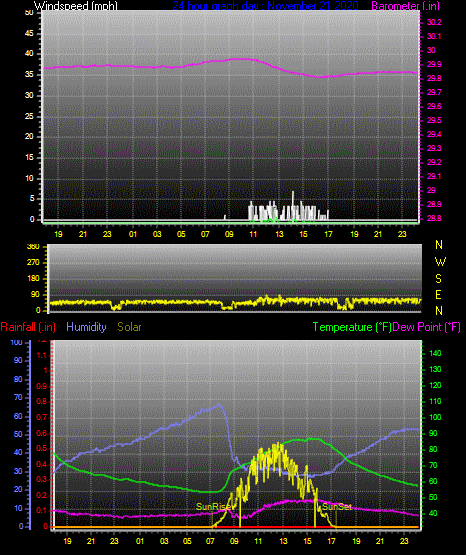Viewport: 466px width, 555px height.
Task: Select the 28.8 value on barometer axis
Action: [434, 218]
